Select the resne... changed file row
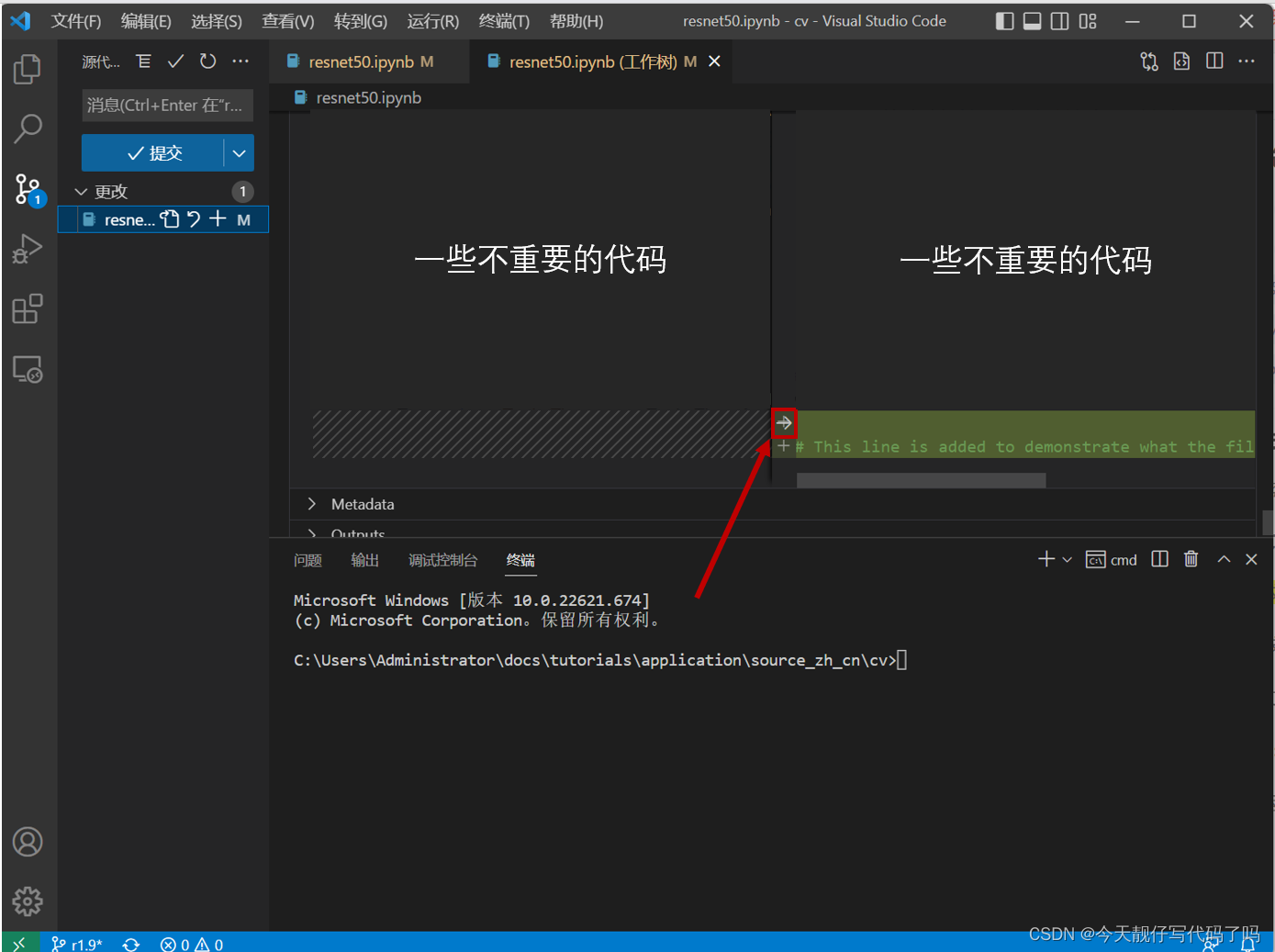This screenshot has width=1275, height=952. point(163,219)
